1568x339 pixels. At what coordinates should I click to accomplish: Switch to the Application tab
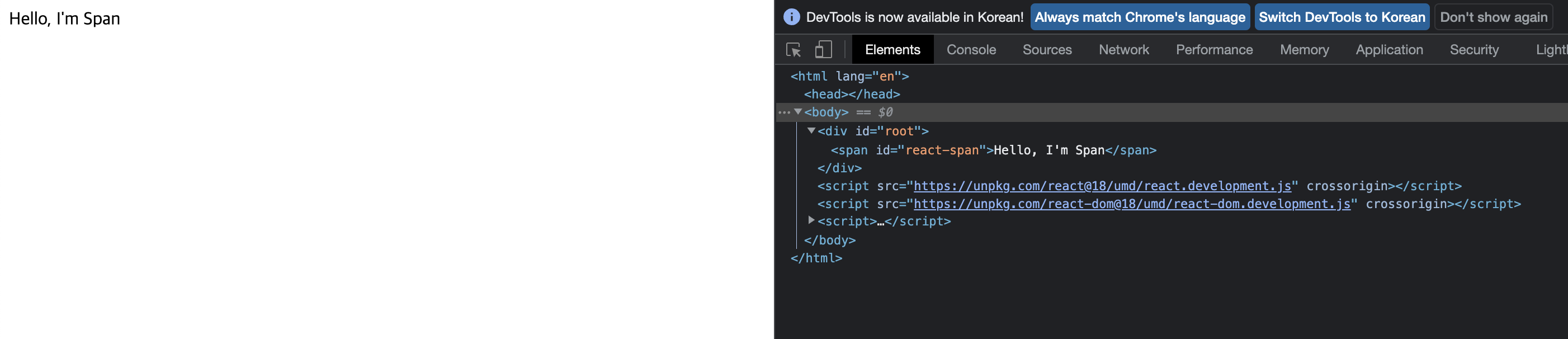pyautogui.click(x=1389, y=50)
